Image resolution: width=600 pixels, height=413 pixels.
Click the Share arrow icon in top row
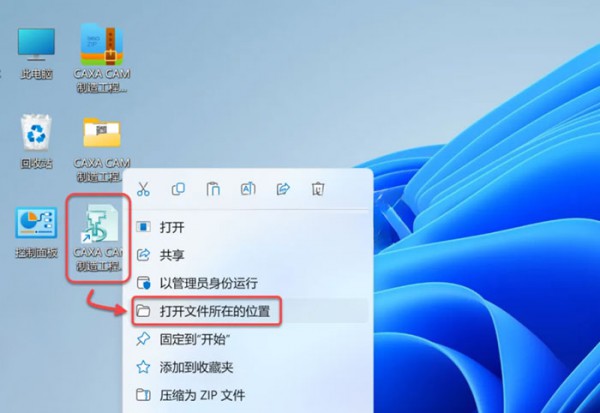283,189
